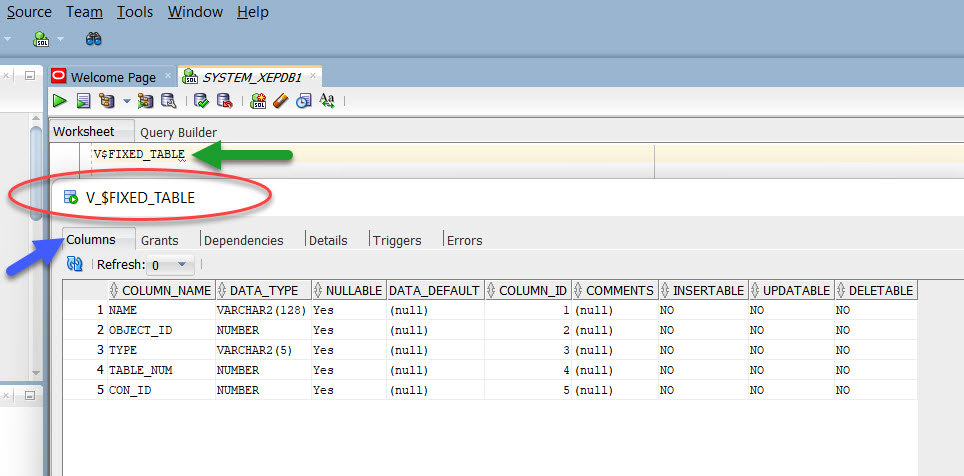This screenshot has height=476, width=964.
Task: Switch to the Welcome Page tab
Action: coord(113,77)
